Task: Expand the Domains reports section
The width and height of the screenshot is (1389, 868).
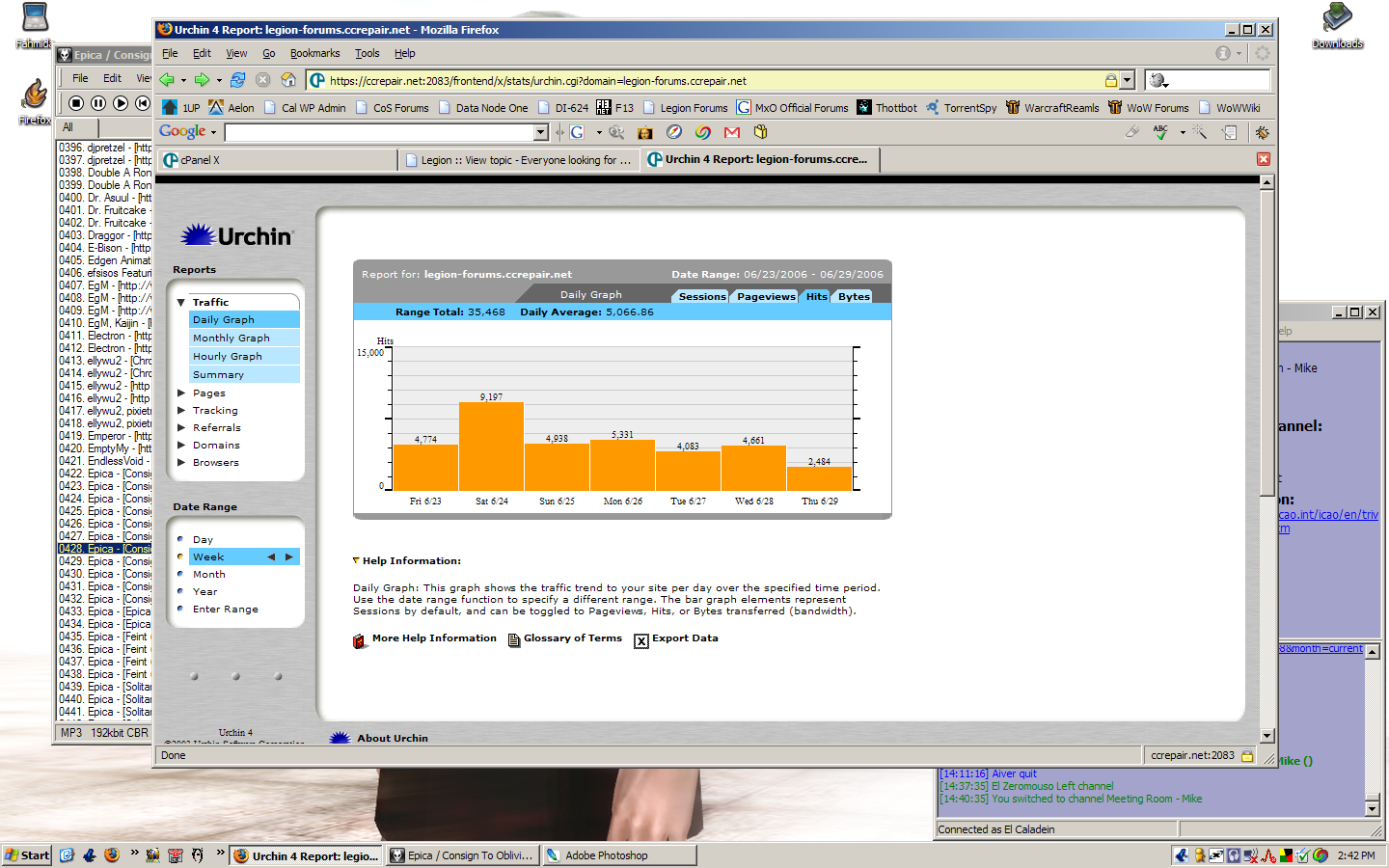Action: pos(181,445)
